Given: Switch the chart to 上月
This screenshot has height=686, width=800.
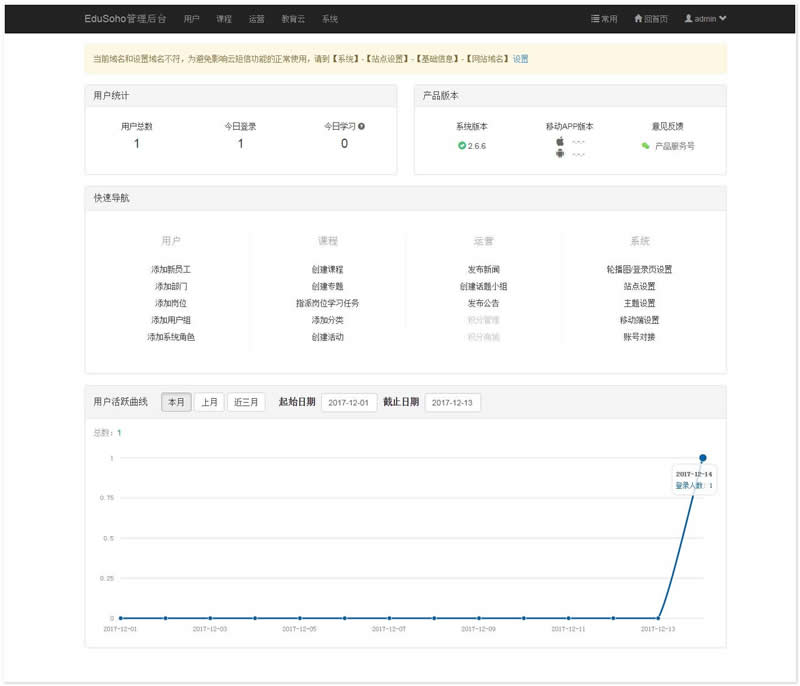Looking at the screenshot, I should point(209,402).
